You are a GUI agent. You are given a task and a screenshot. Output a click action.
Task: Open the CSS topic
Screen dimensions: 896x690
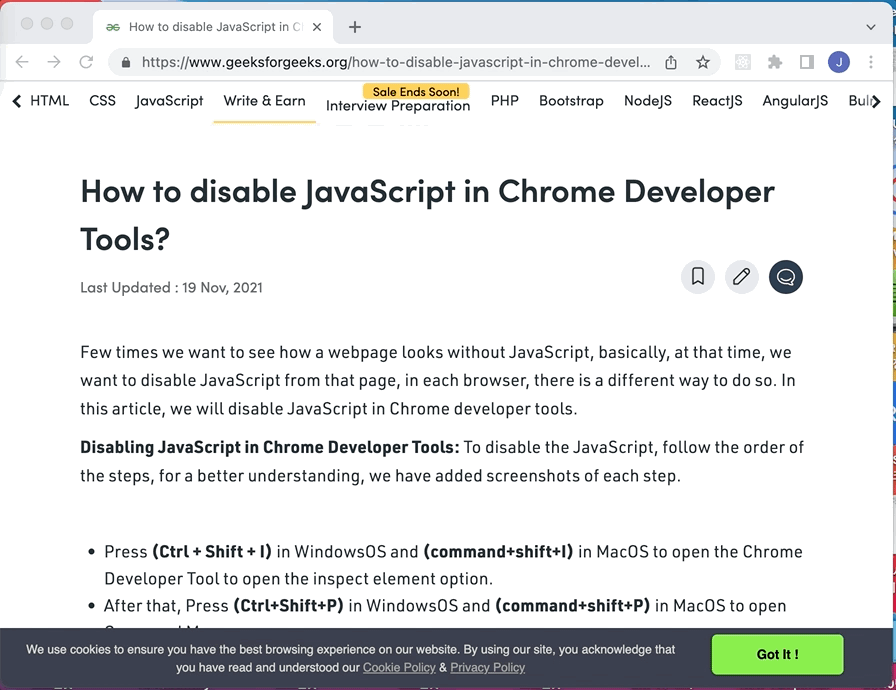pyautogui.click(x=102, y=101)
